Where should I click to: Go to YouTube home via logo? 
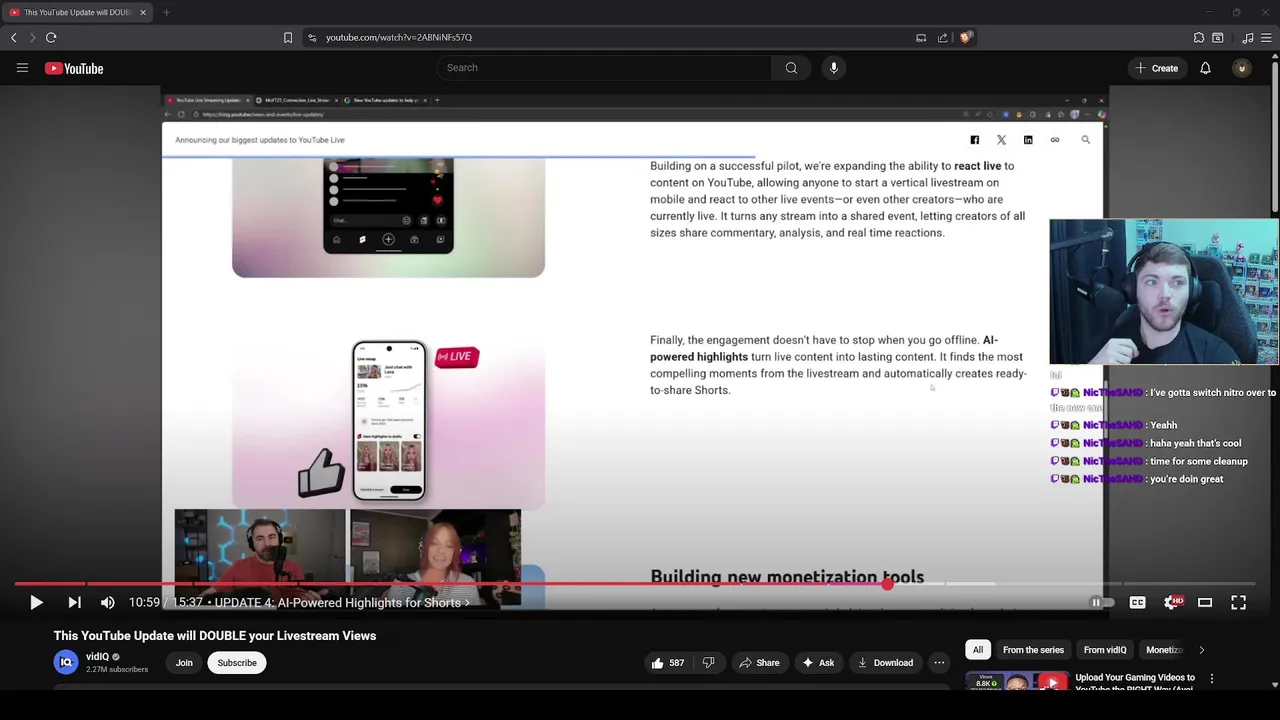pyautogui.click(x=74, y=68)
